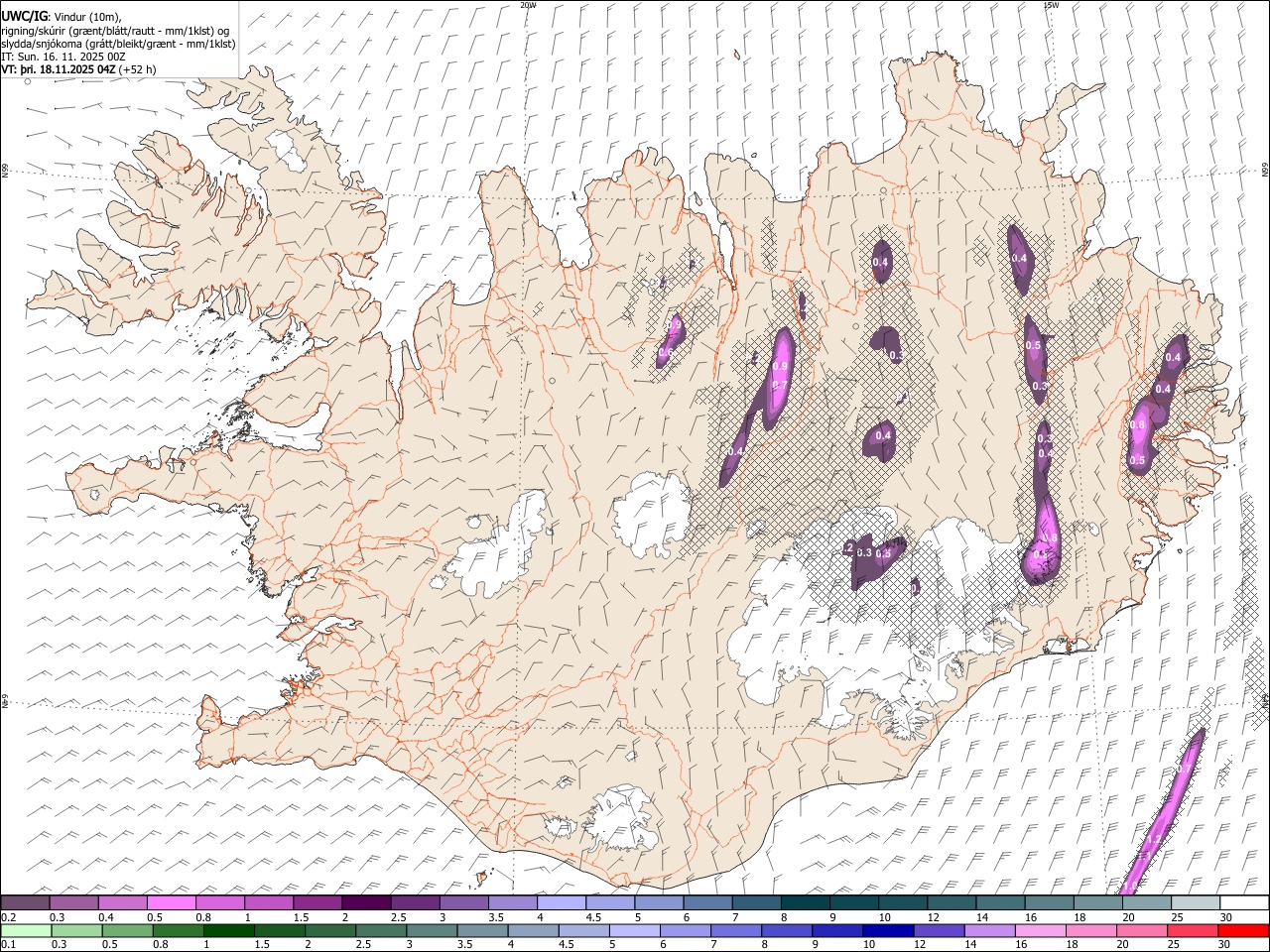Screen dimensions: 1270x952
Task: Select top-row dark purple swatch labeled 2
Action: tap(366, 902)
